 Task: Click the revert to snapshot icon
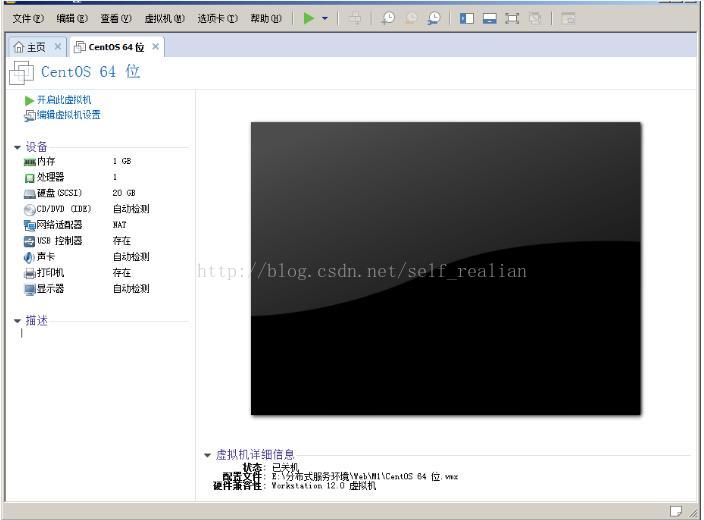[411, 18]
